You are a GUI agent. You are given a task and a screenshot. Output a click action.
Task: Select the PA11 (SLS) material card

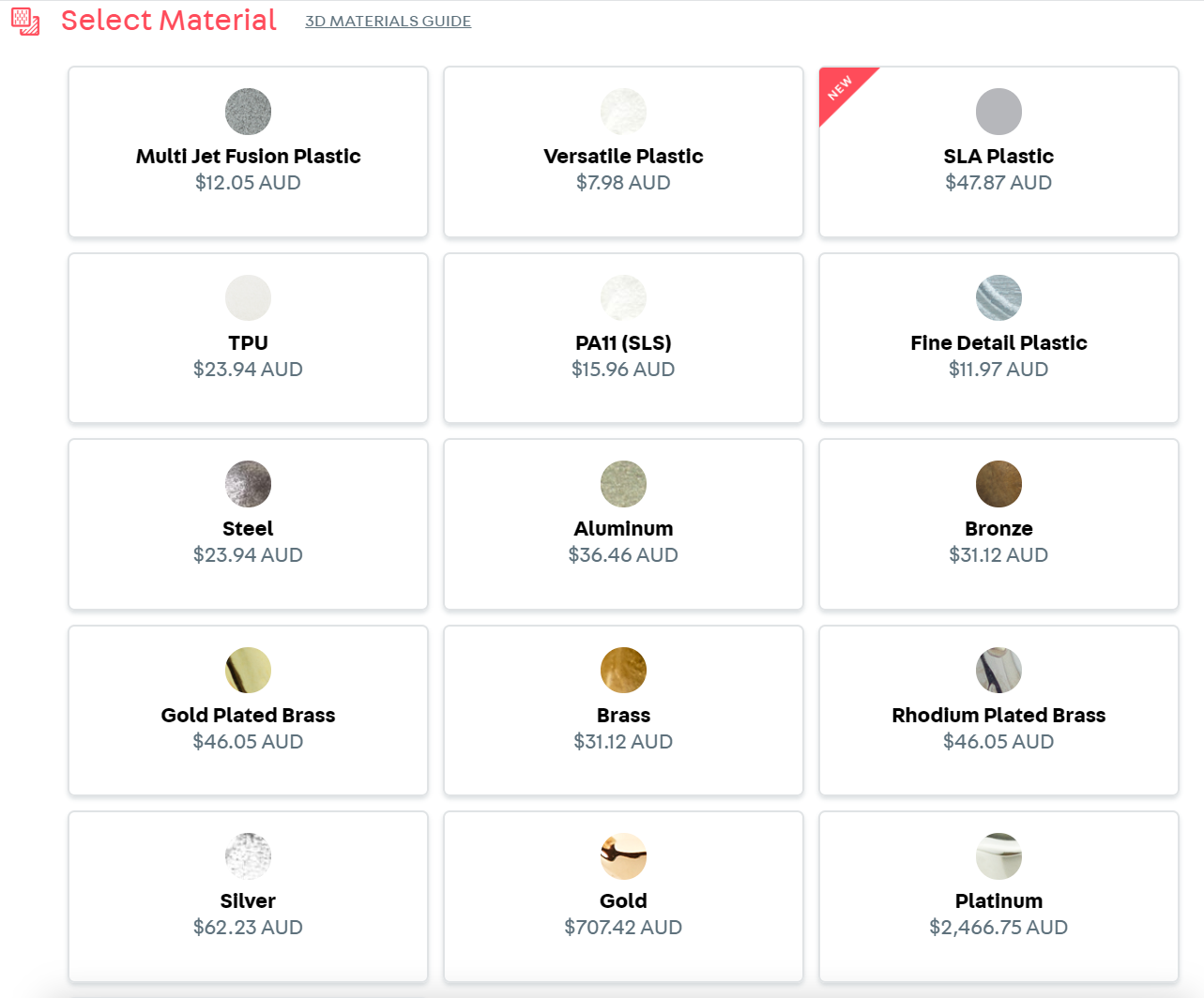point(622,339)
